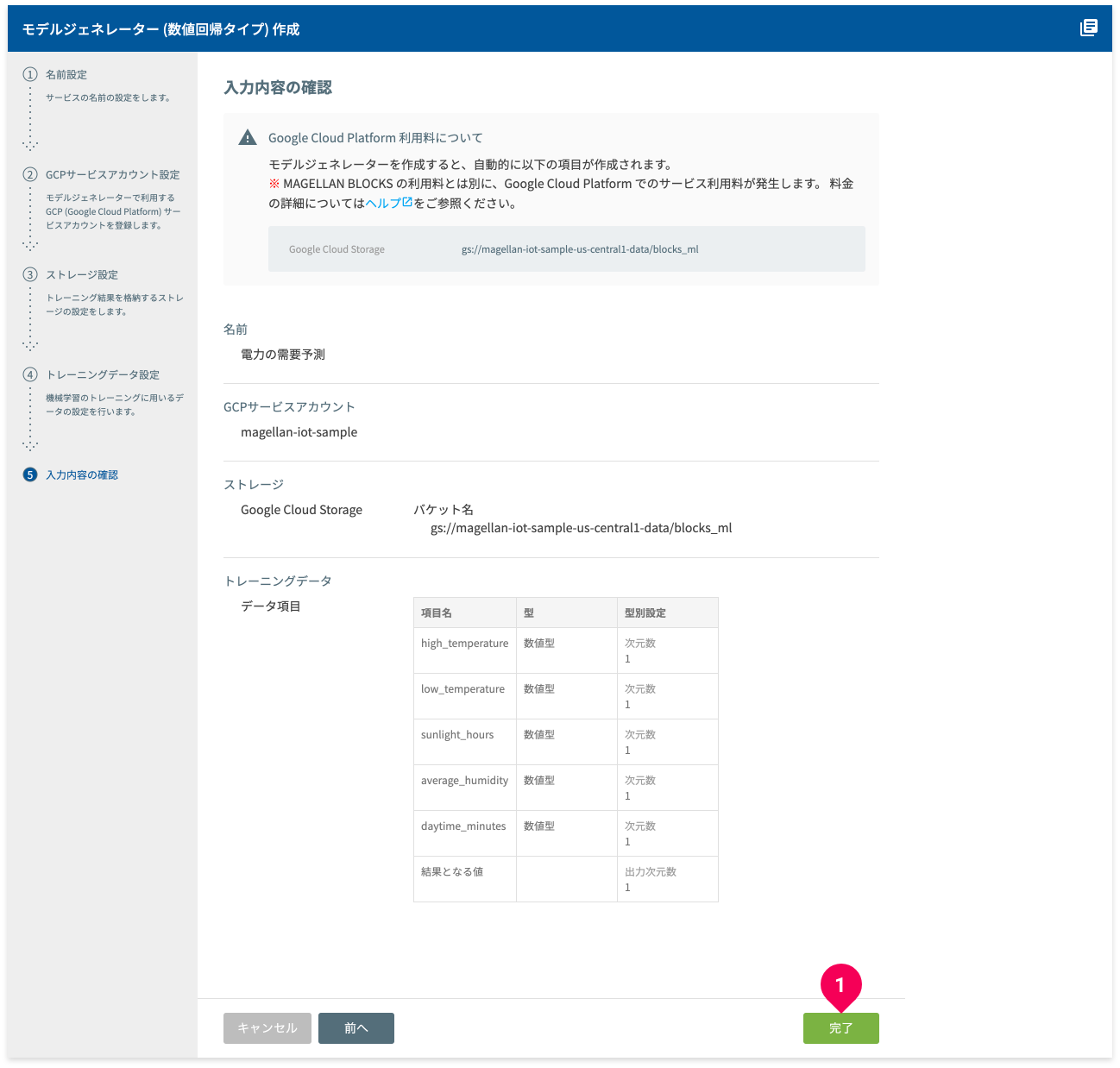Go to GCPサービスアカウント設定 step
This screenshot has width=1120, height=1068.
point(113,175)
